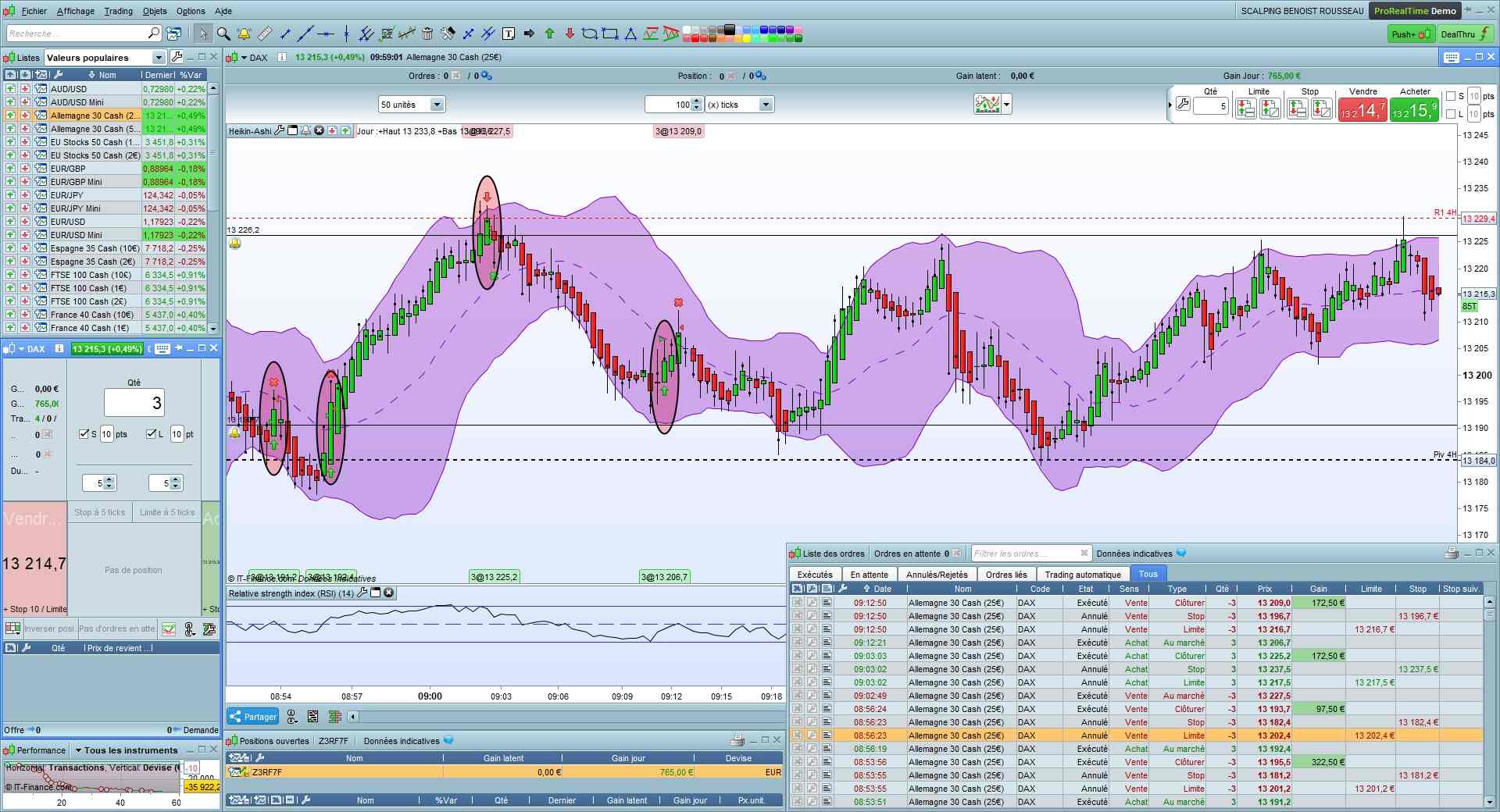
Task: Select the ruler measurement tool
Action: pyautogui.click(x=265, y=34)
